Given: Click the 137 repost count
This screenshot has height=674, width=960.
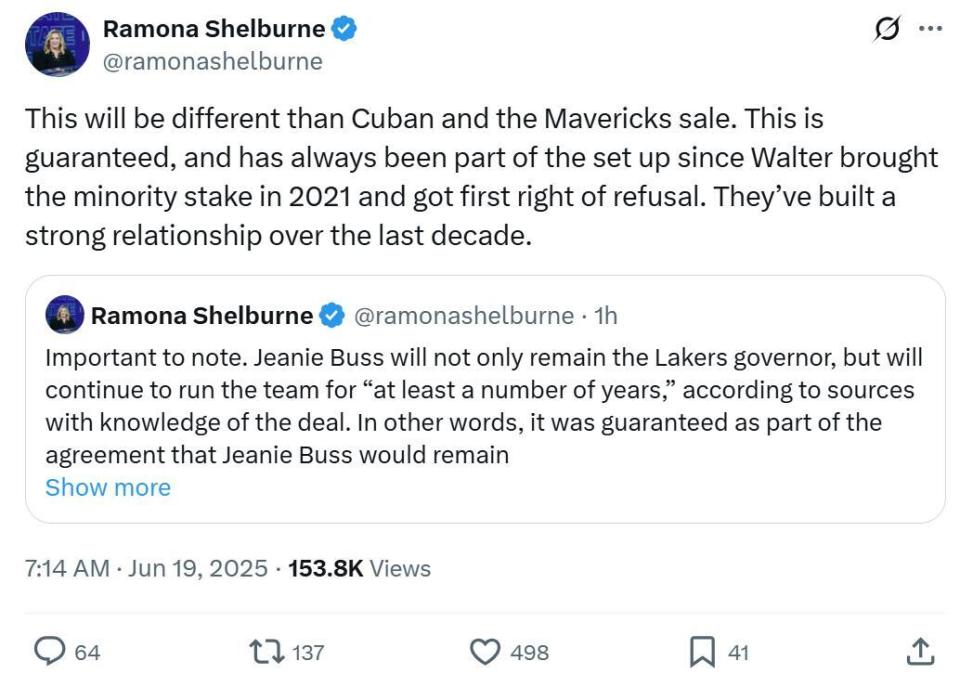Looking at the screenshot, I should [308, 653].
